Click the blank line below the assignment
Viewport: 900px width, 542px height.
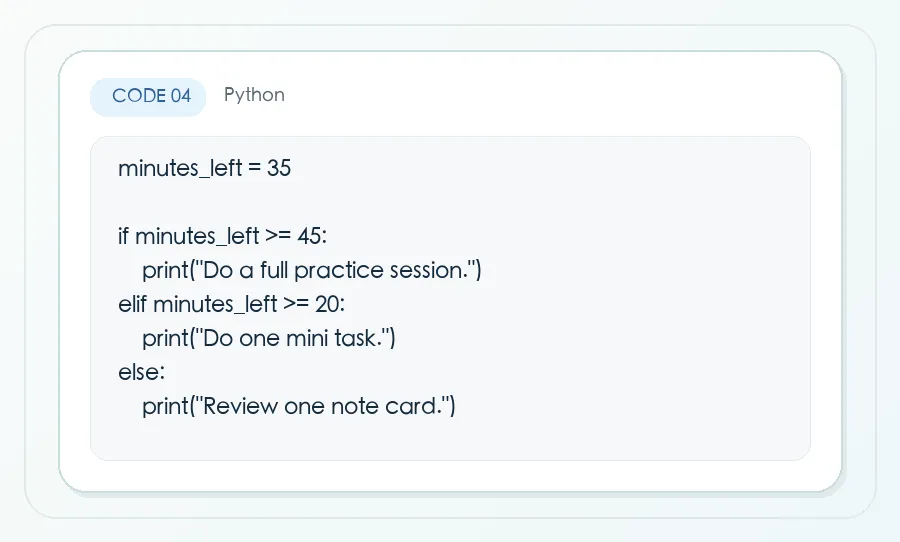(x=450, y=202)
